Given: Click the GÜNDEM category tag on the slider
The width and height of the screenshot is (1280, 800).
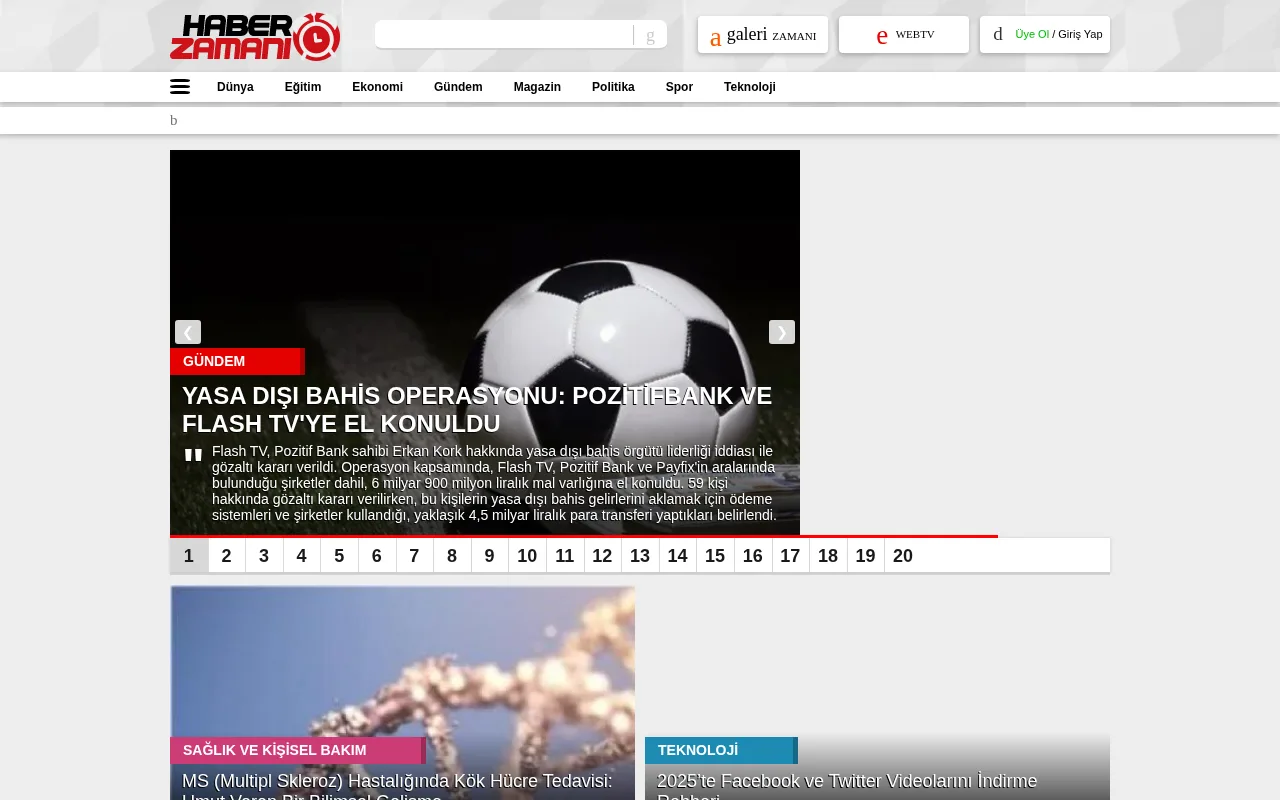Looking at the screenshot, I should [x=214, y=361].
